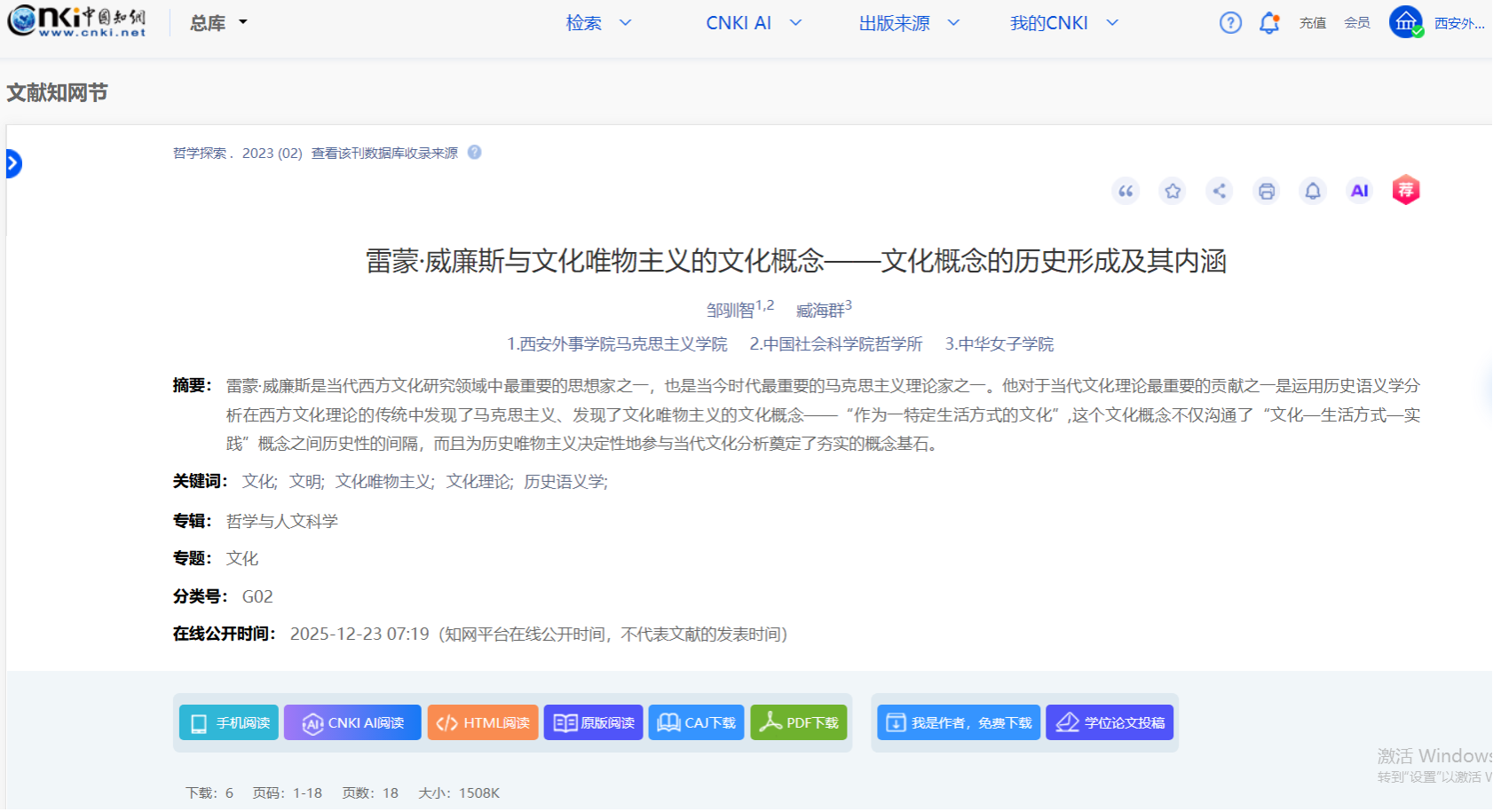1493x812 pixels.
Task: Open CNKI AI assistant icon
Action: (1359, 191)
